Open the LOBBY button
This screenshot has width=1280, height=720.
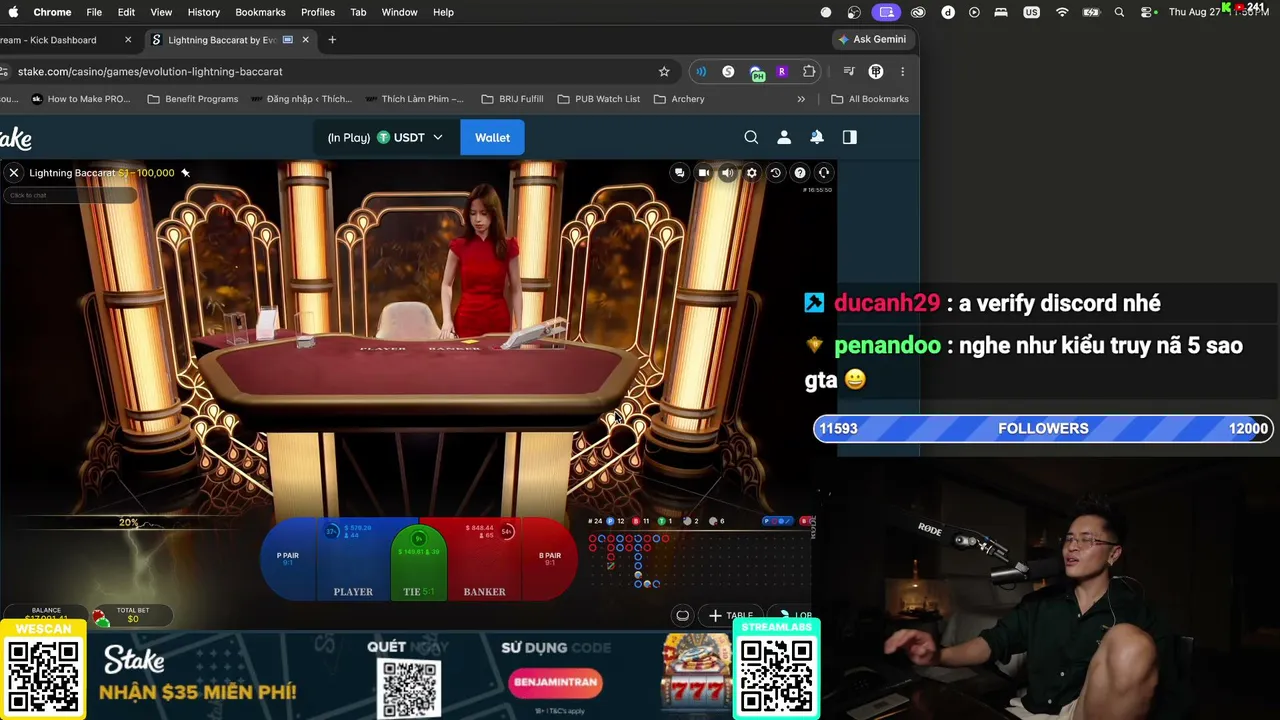coord(795,616)
